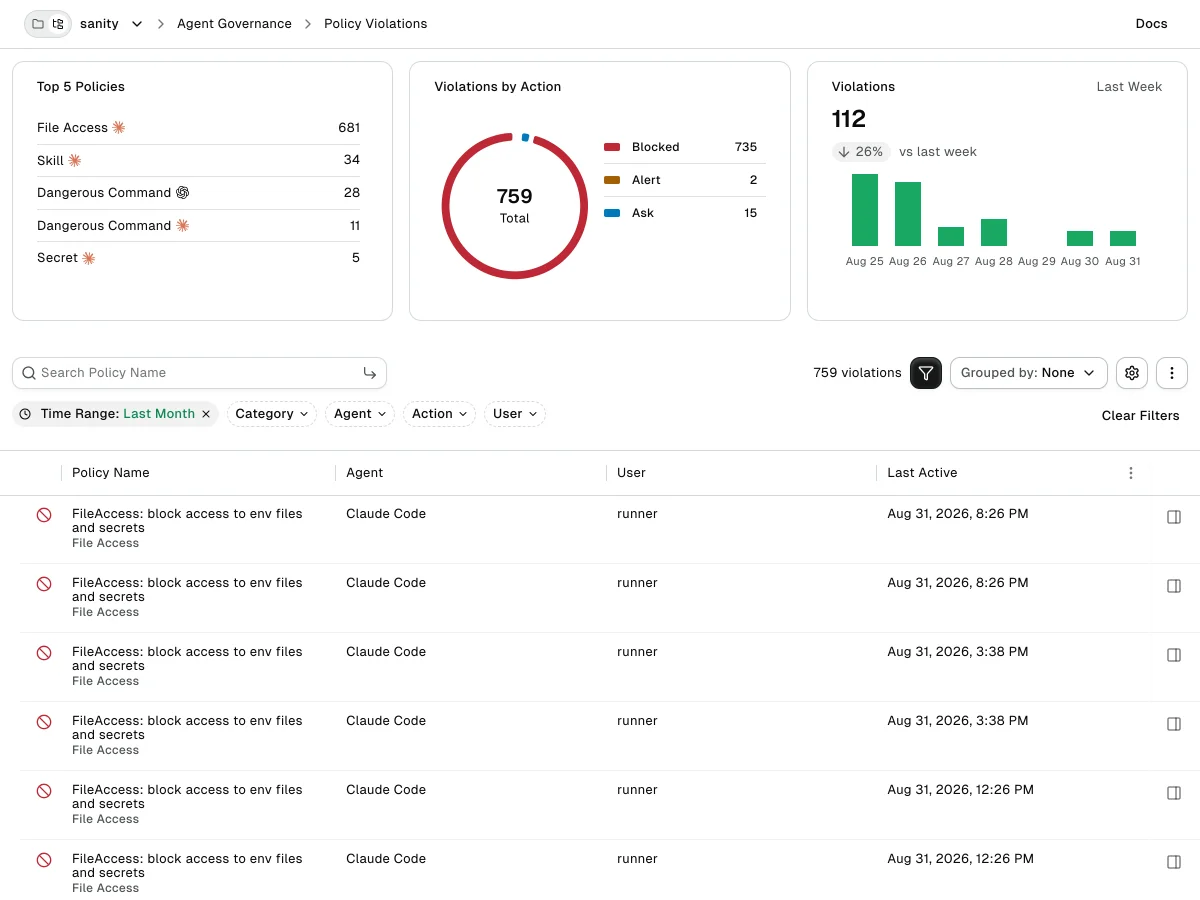Image resolution: width=1200 pixels, height=900 pixels.
Task: Open the Grouped by: None dropdown
Action: [1028, 373]
